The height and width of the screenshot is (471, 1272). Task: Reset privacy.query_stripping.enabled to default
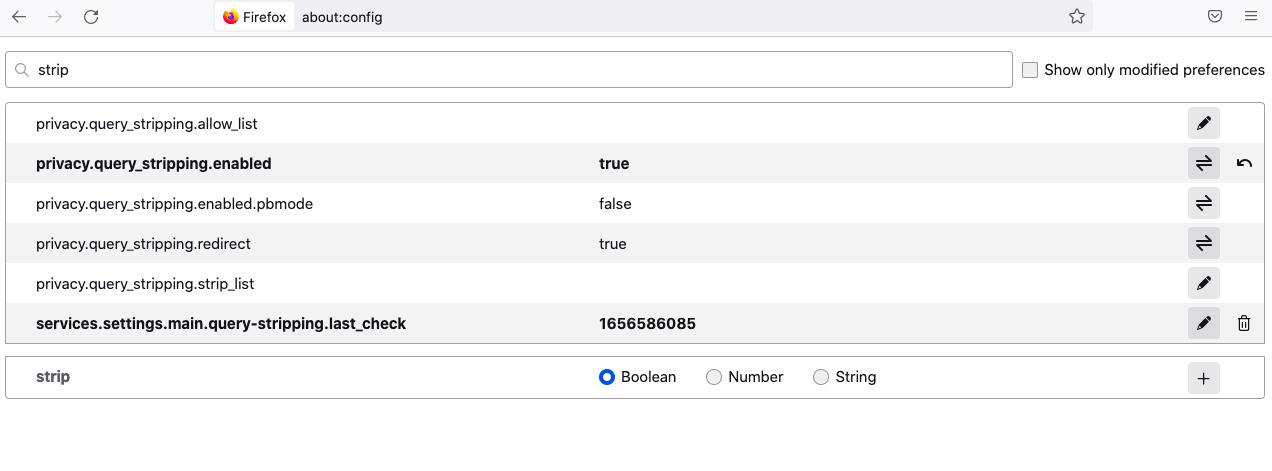pyautogui.click(x=1244, y=163)
